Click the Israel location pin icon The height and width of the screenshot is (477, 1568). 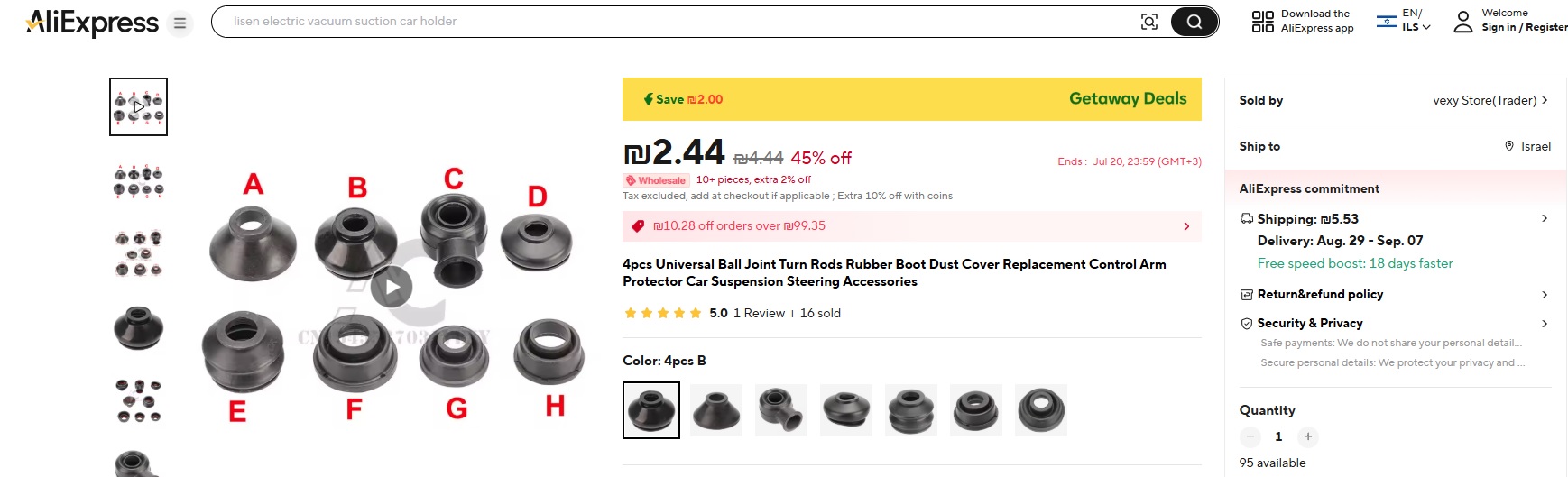click(x=1508, y=146)
